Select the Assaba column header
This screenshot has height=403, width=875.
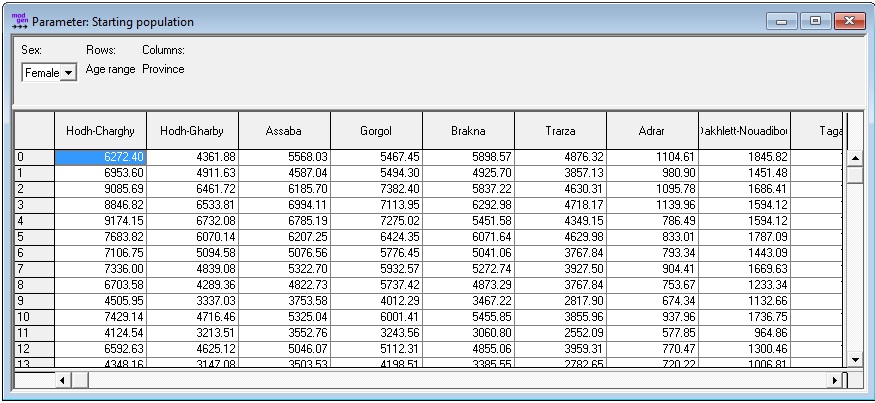[x=284, y=131]
